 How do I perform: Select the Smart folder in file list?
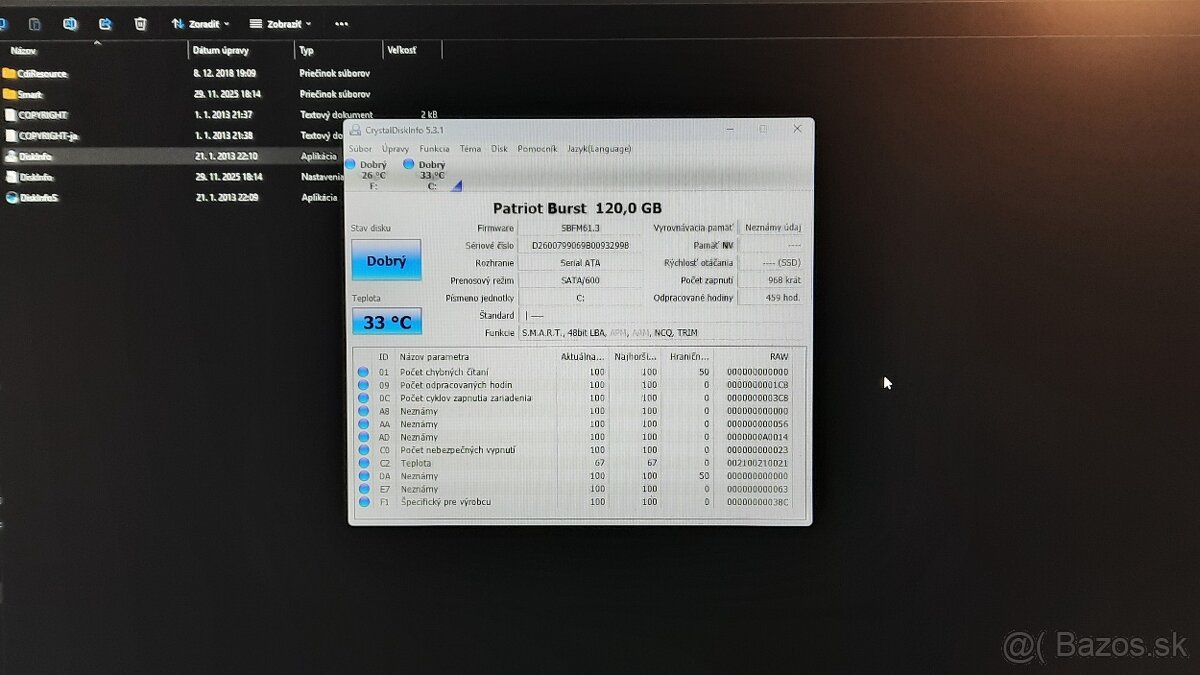click(28, 94)
